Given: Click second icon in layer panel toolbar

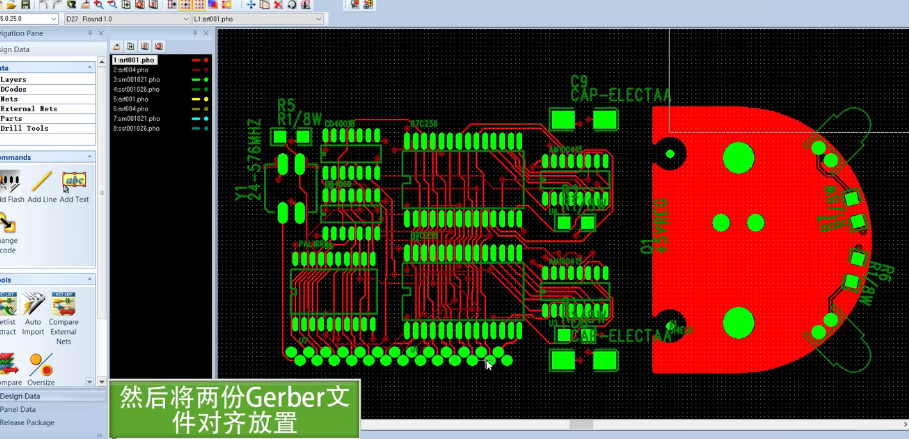Looking at the screenshot, I should coord(131,46).
